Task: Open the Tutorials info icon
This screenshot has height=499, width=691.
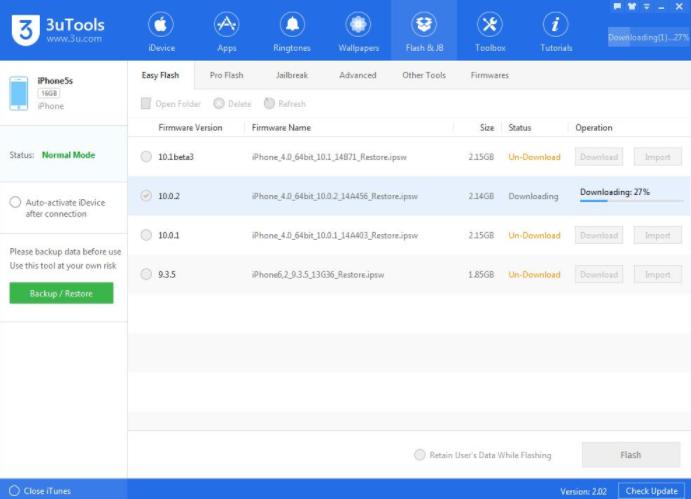Action: [x=555, y=25]
